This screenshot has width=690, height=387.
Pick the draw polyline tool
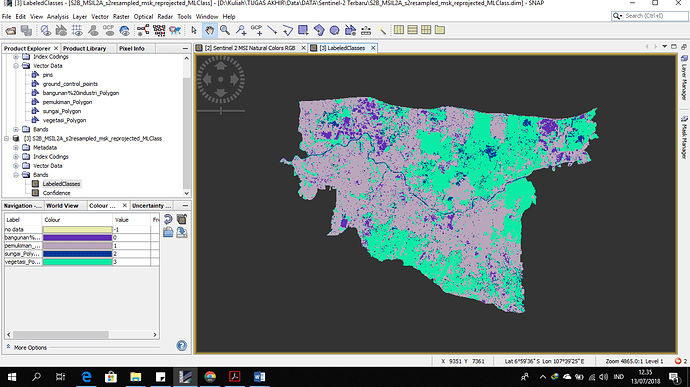tap(287, 30)
